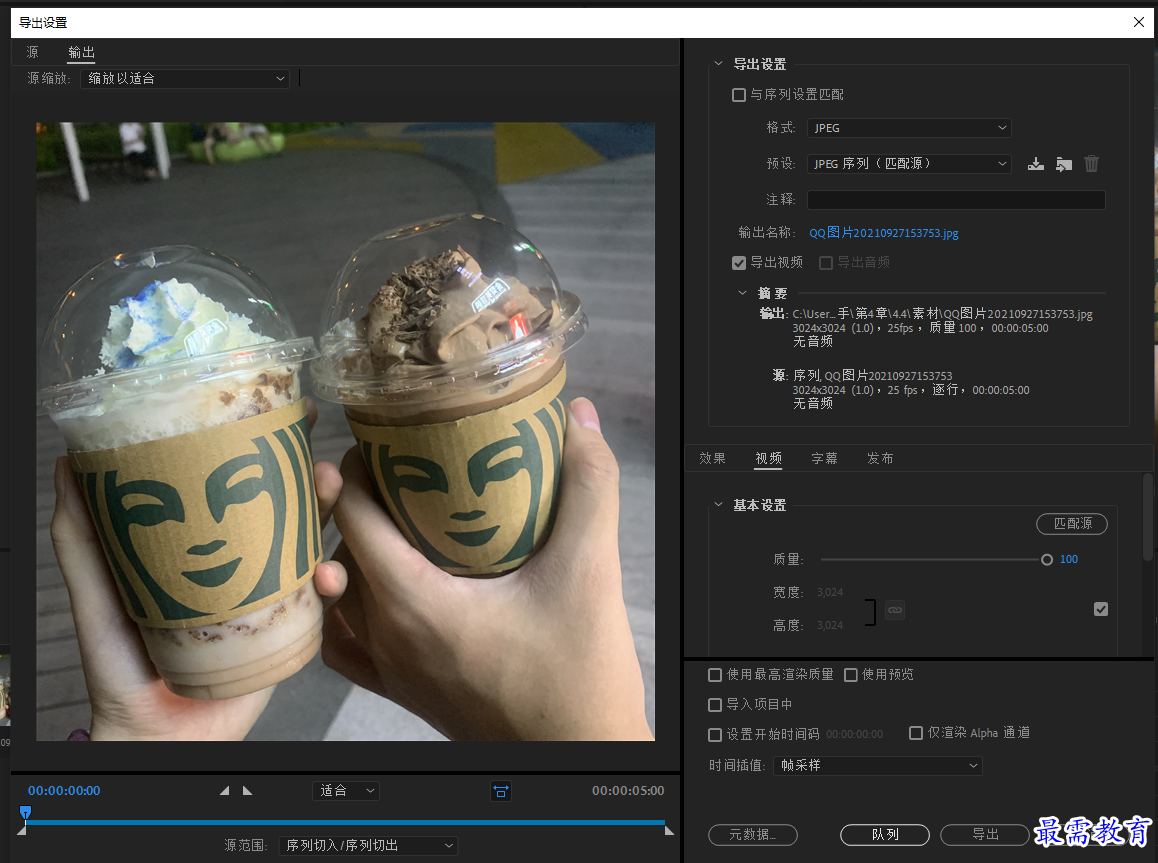
Task: Click the Match Source button
Action: [1072, 523]
